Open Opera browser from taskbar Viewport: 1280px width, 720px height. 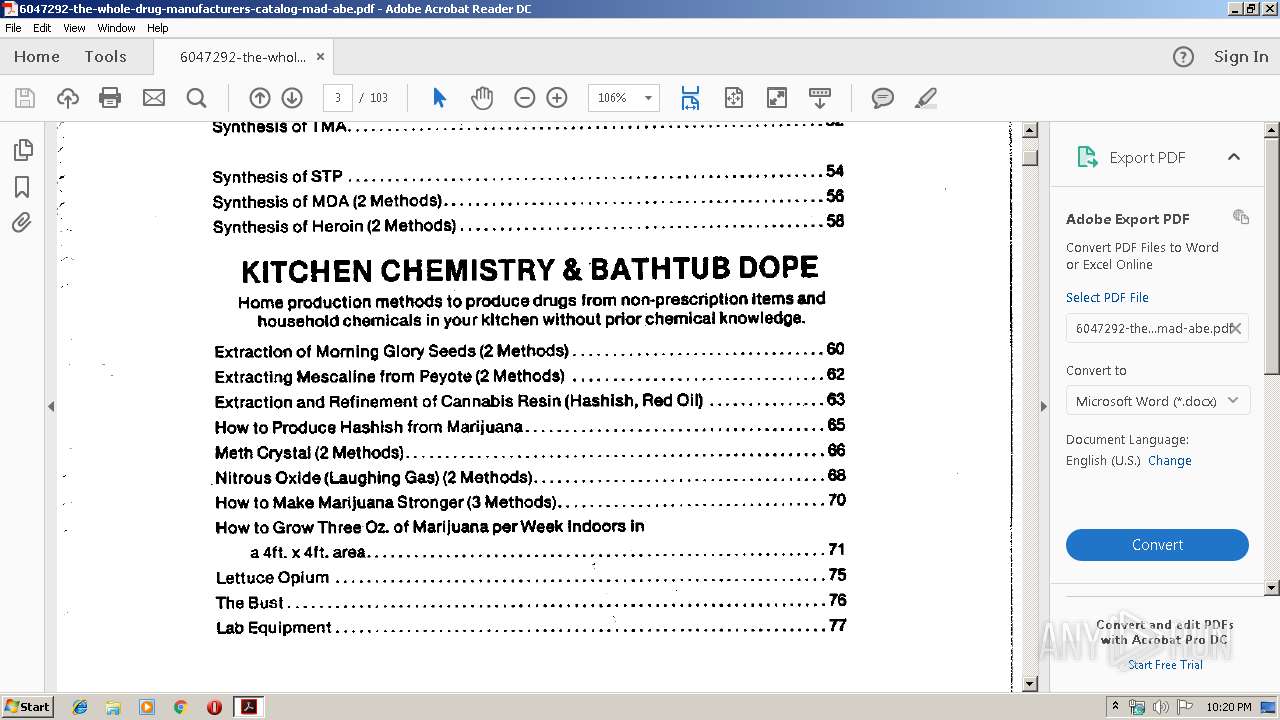click(214, 706)
